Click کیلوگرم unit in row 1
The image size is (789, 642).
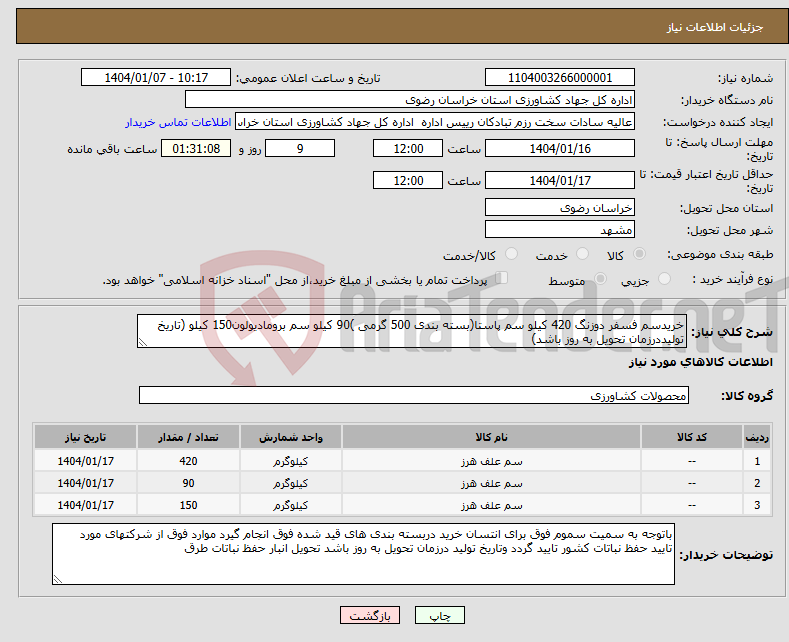click(290, 461)
